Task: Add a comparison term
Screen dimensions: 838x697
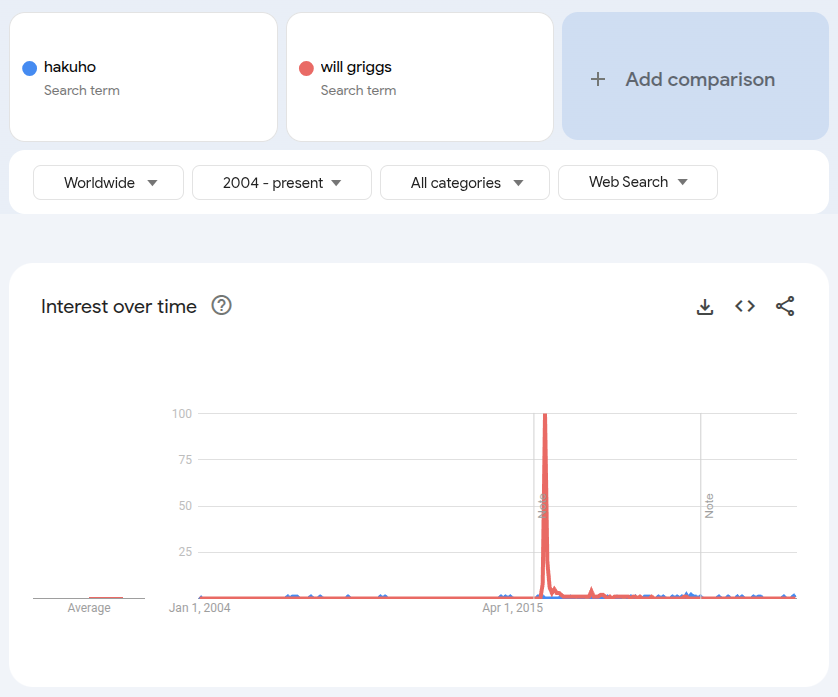Action: (695, 76)
